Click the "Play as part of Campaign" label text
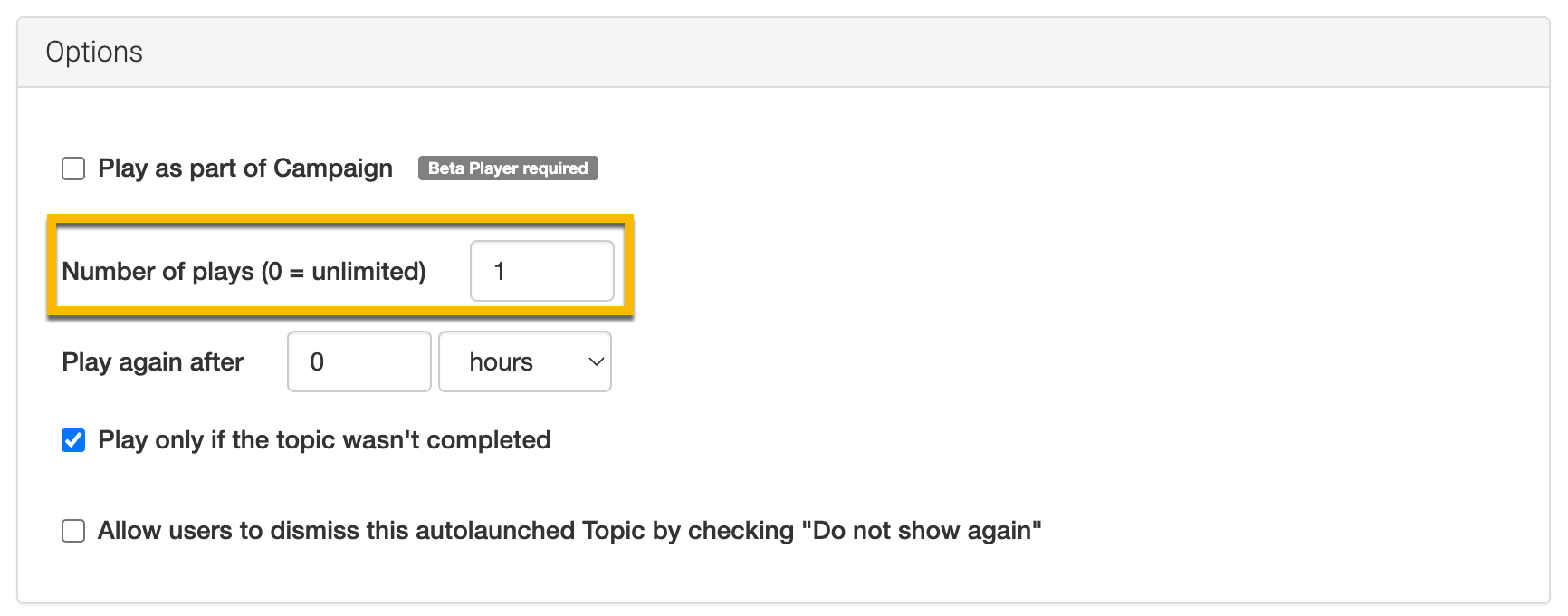This screenshot has width=1568, height=616. pyautogui.click(x=245, y=168)
